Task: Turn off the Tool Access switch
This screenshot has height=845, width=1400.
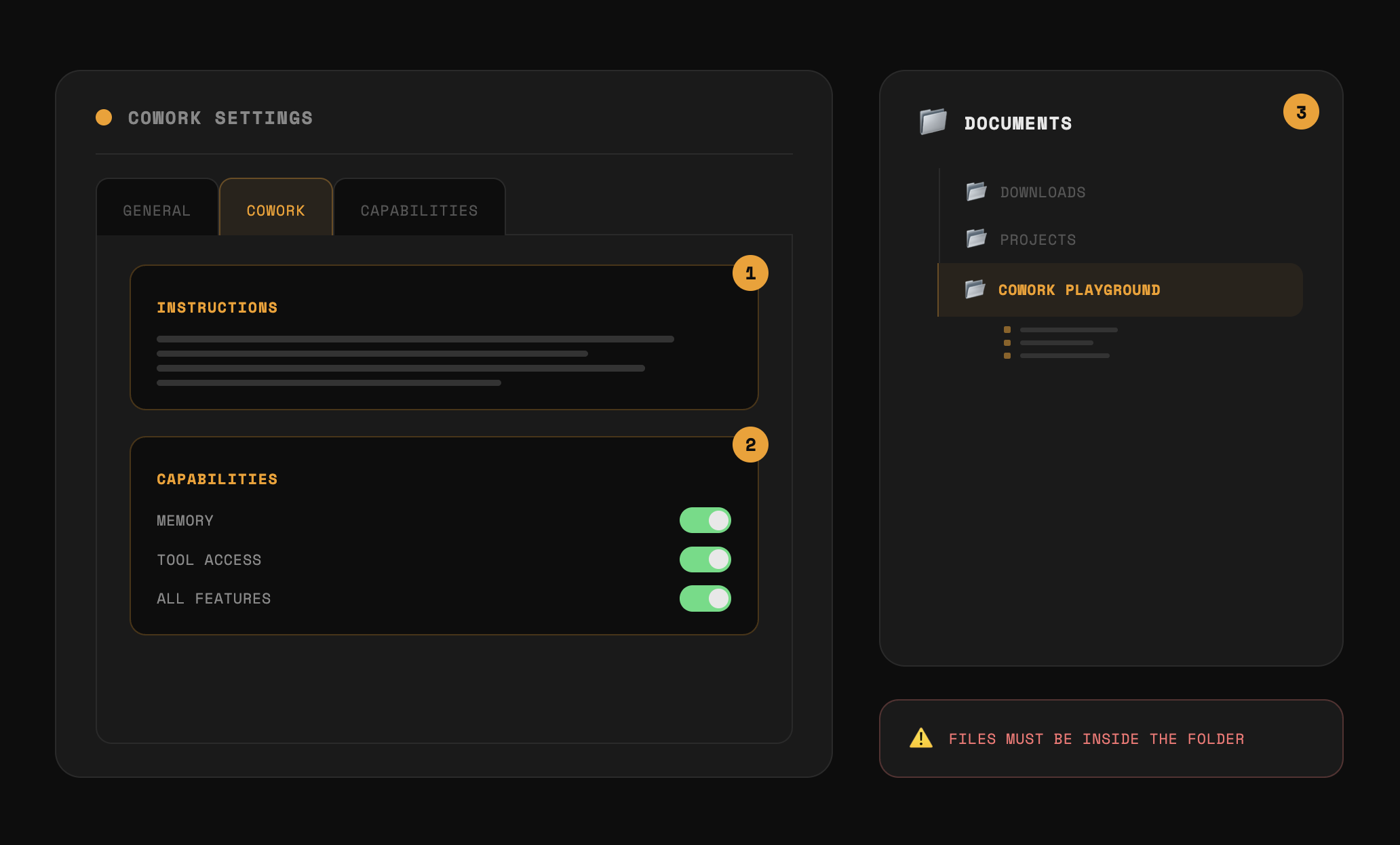Action: coord(705,559)
